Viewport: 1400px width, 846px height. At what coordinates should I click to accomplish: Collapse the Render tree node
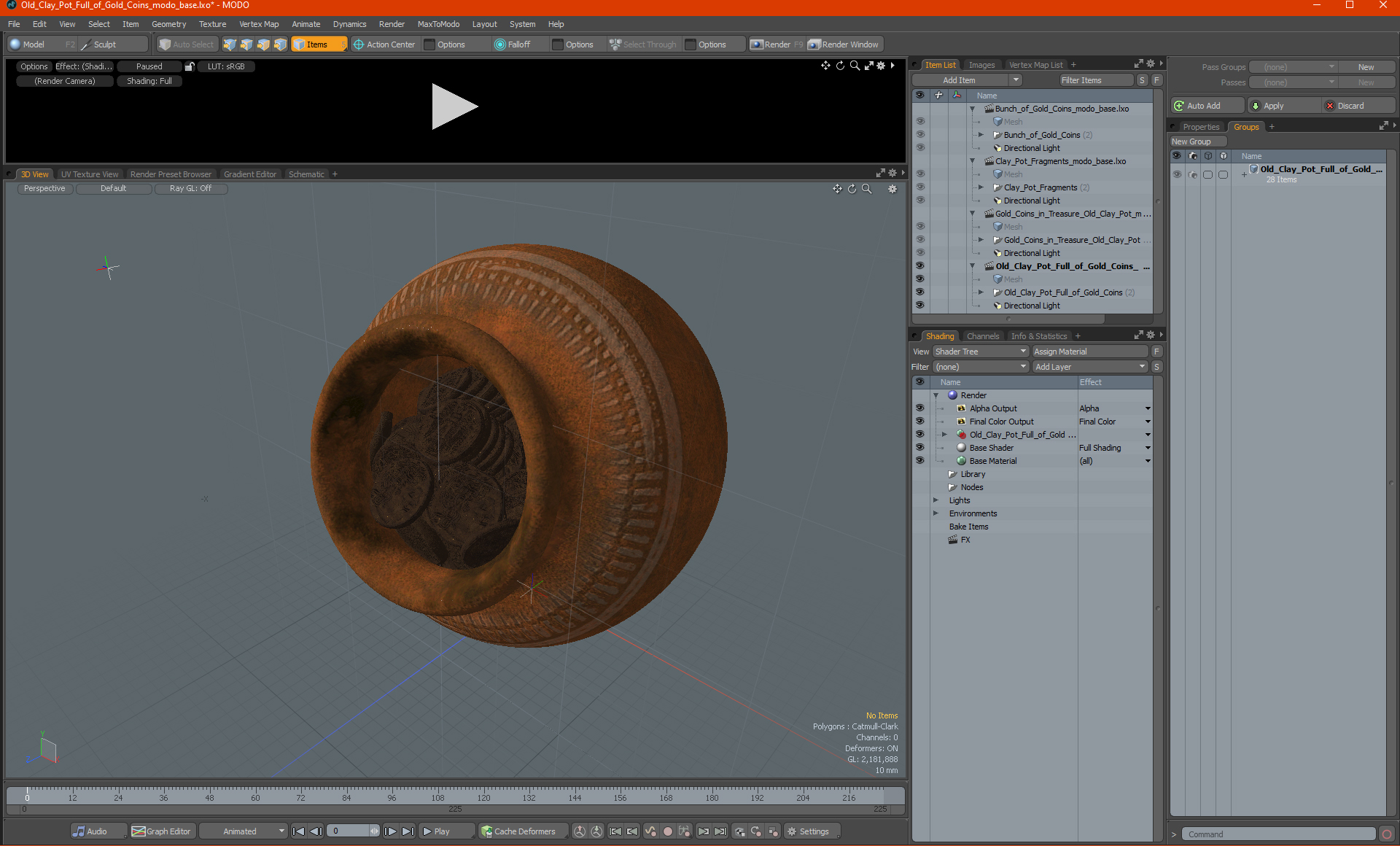tap(936, 395)
